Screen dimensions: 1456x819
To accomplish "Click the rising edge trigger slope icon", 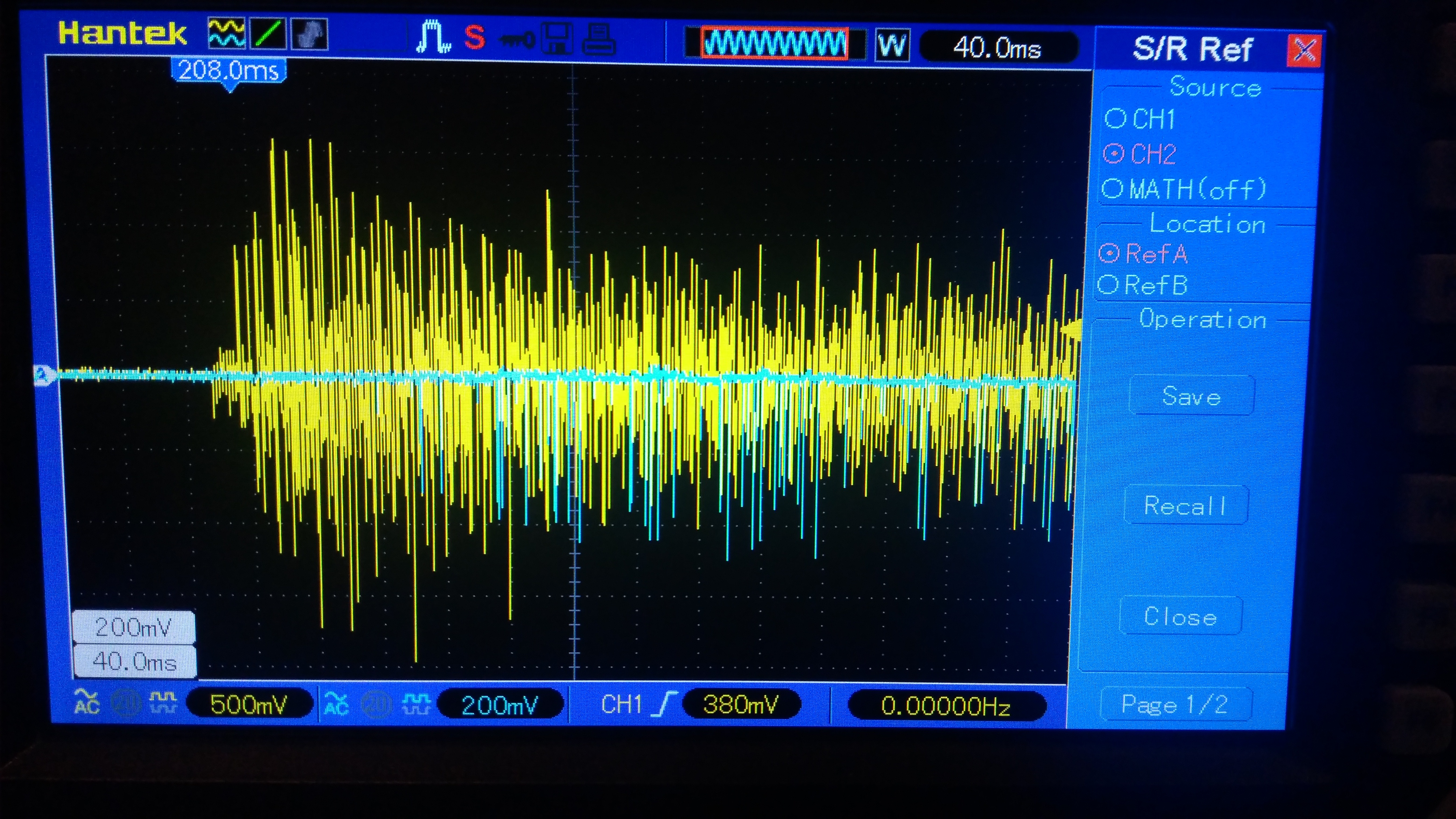I will [x=664, y=704].
